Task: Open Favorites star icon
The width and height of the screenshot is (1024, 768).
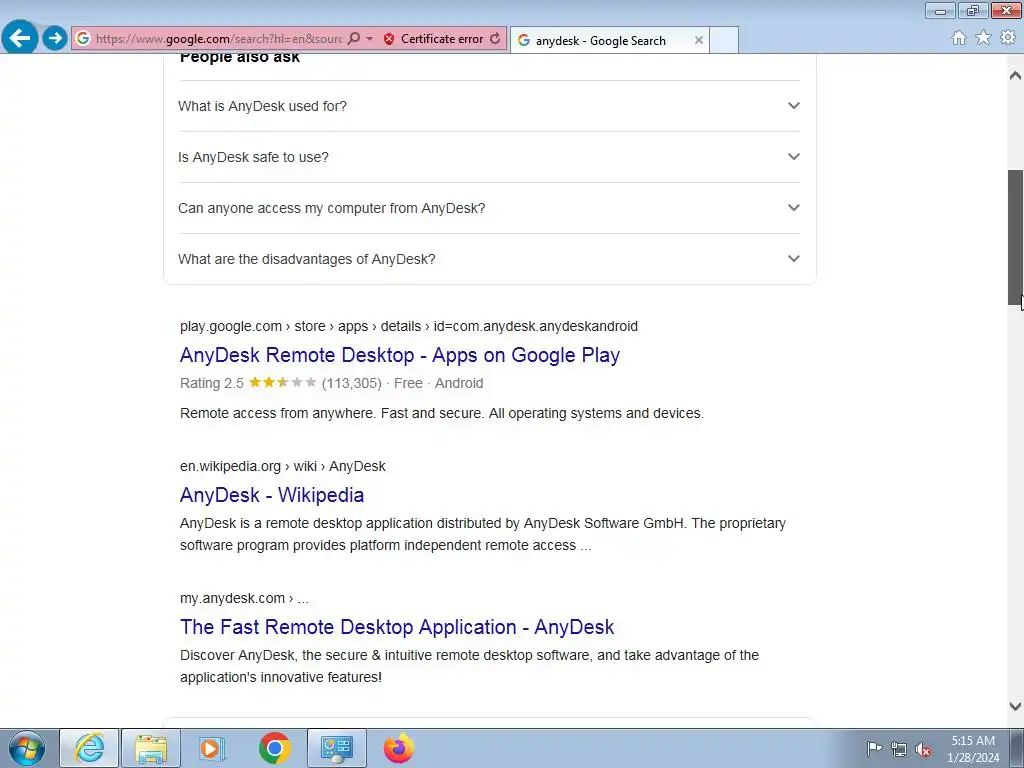Action: [983, 38]
